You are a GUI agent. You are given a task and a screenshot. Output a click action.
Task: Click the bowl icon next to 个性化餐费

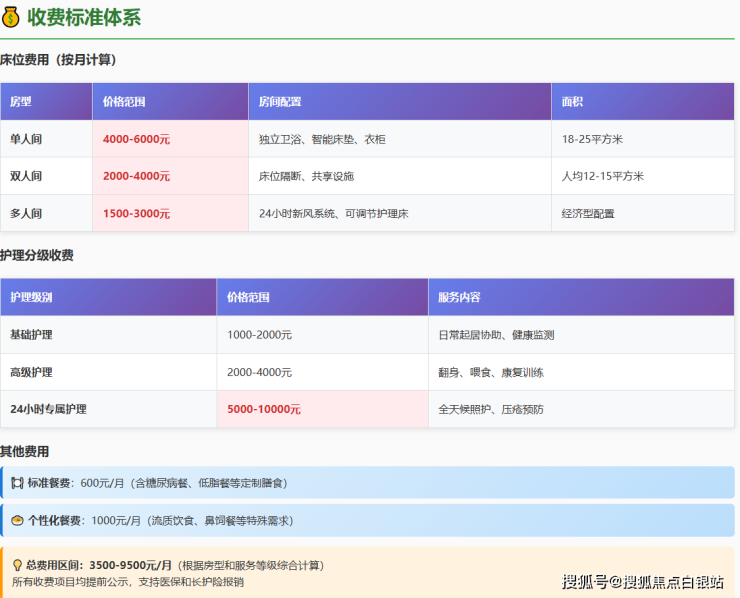point(17,520)
